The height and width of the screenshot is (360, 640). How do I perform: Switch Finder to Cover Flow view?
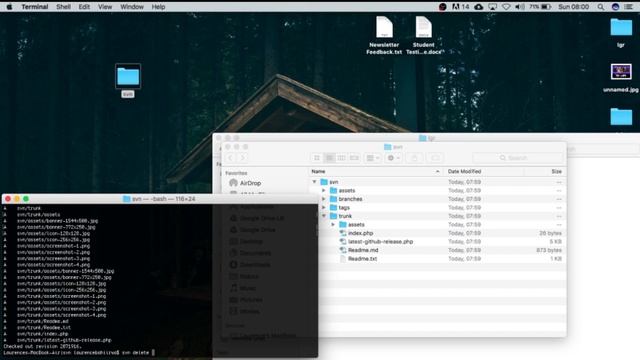pyautogui.click(x=354, y=158)
